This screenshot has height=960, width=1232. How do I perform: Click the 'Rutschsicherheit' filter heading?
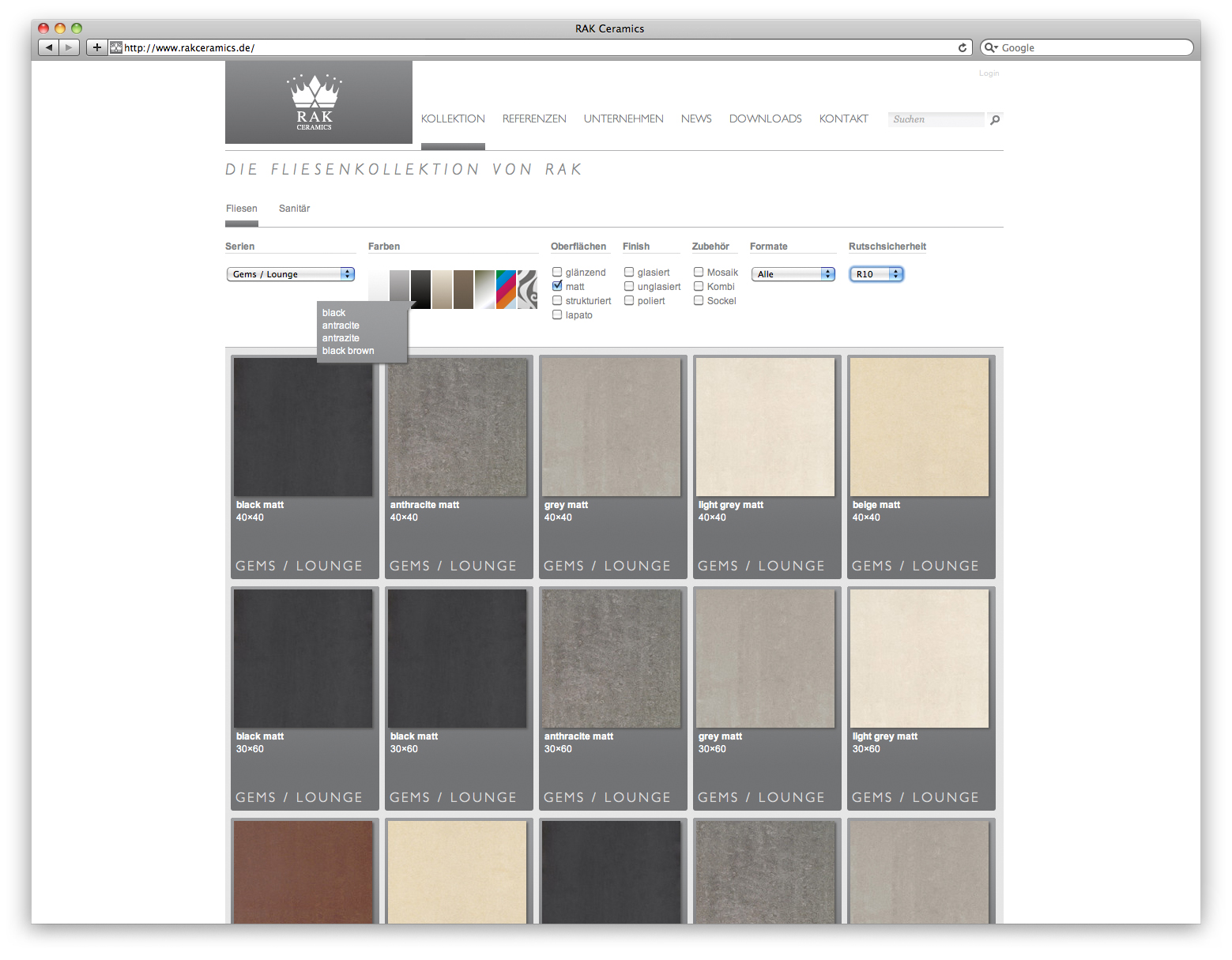[887, 247]
